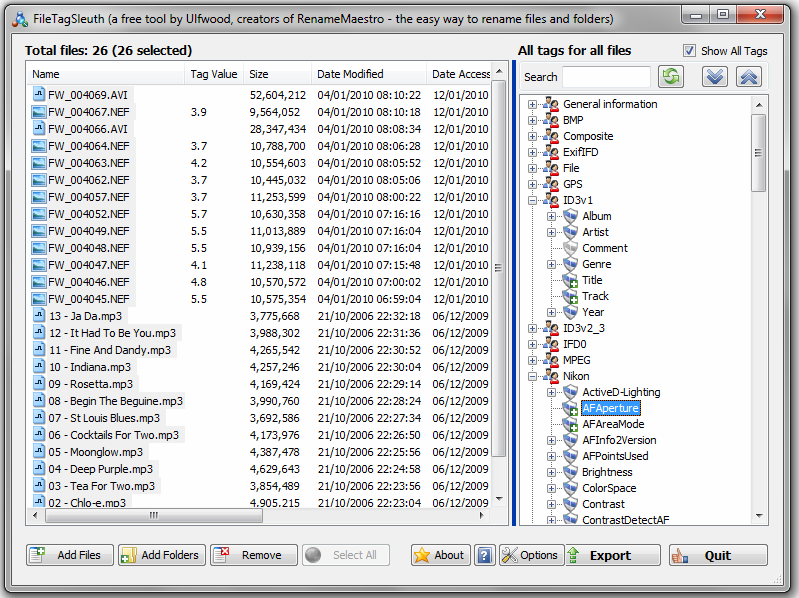Viewport: 799px width, 598px height.
Task: Toggle the Show All Tags checkbox
Action: coord(689,50)
